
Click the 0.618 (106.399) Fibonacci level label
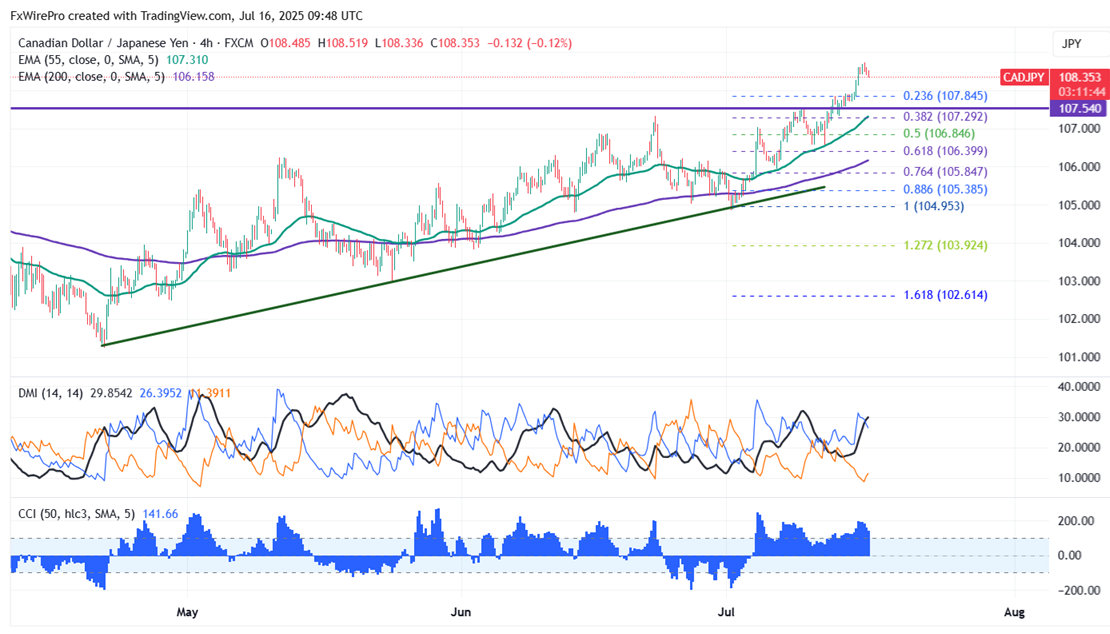945,151
